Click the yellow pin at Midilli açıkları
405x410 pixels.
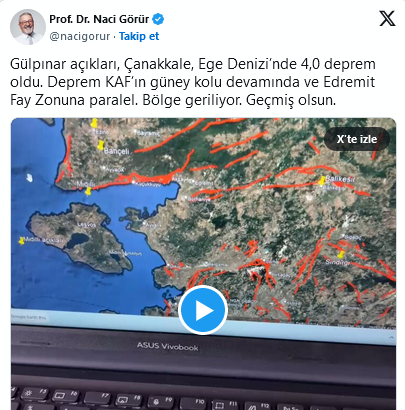pyautogui.click(x=22, y=241)
